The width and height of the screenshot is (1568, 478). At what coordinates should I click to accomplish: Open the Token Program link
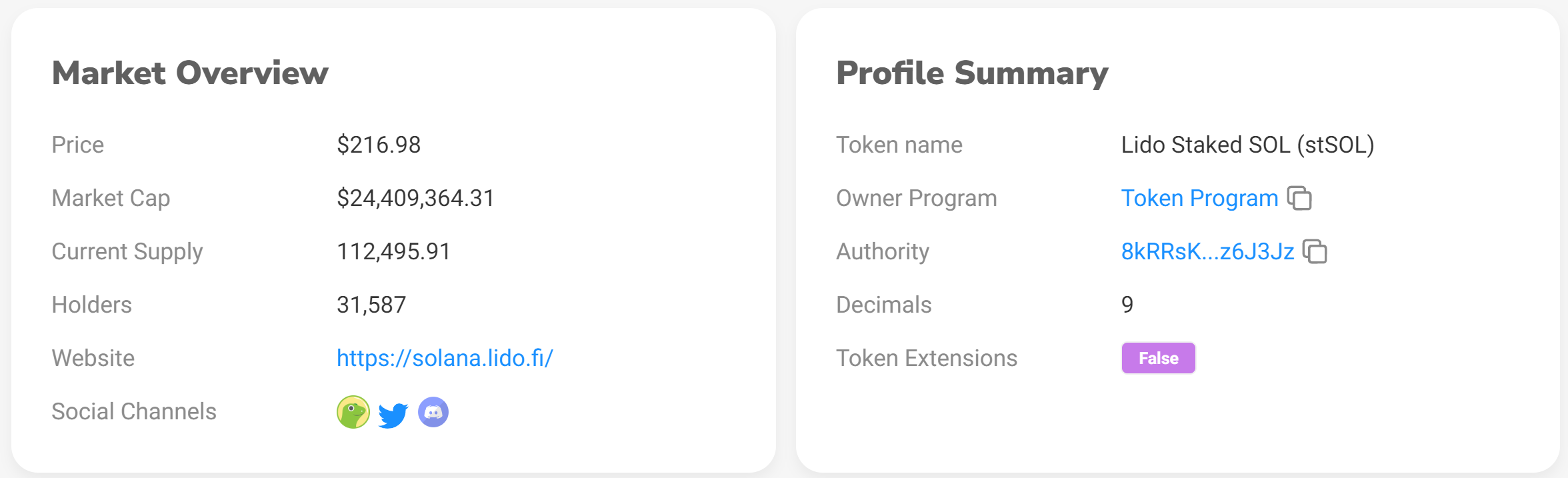1199,198
